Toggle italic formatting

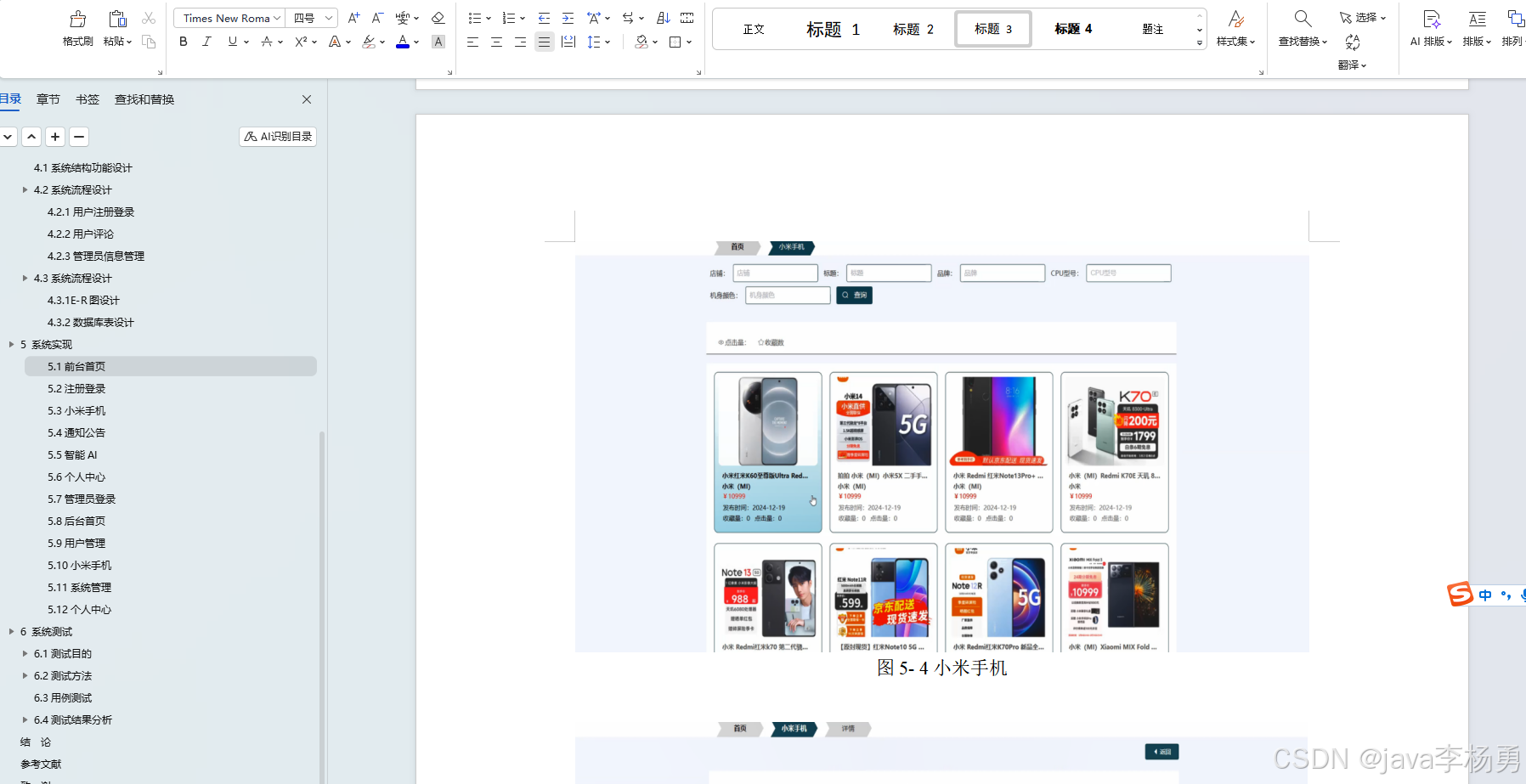click(x=206, y=42)
